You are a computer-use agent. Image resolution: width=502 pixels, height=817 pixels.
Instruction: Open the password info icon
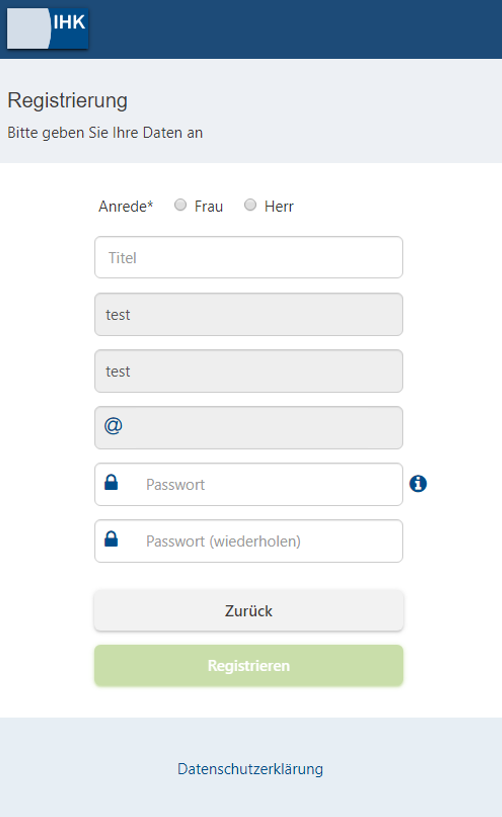[x=418, y=484]
